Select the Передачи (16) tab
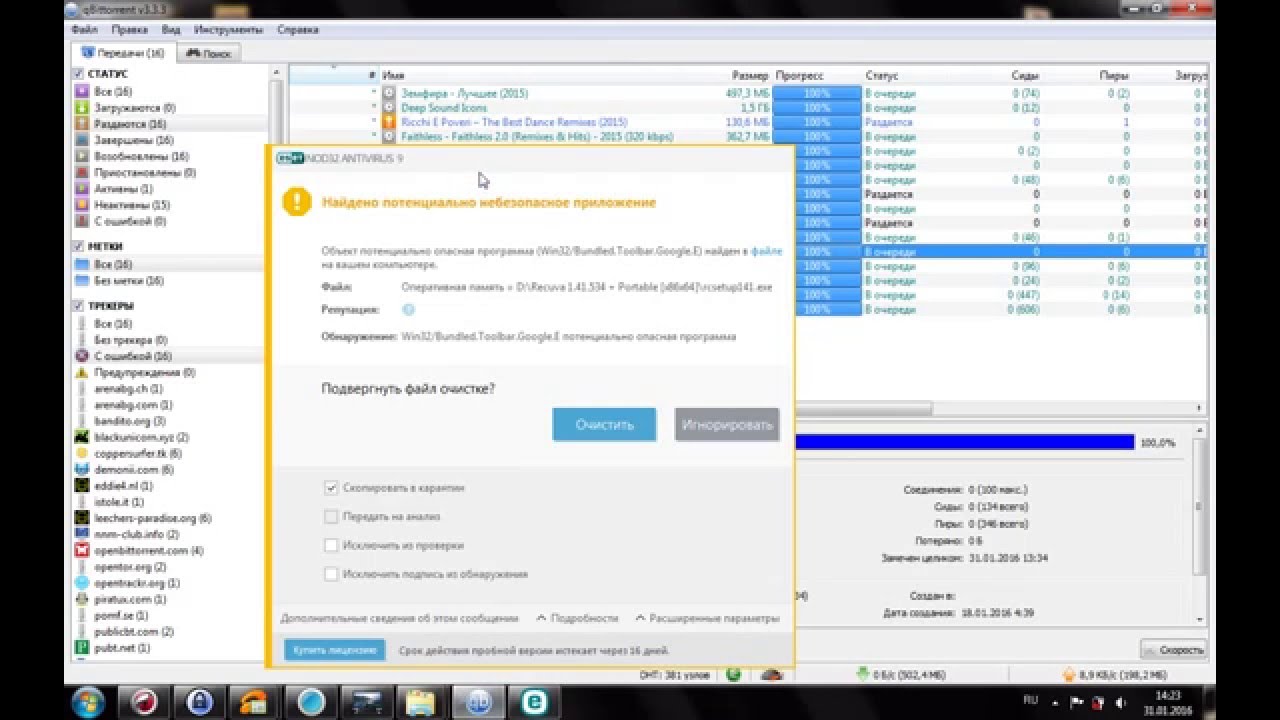1280x720 pixels. [122, 52]
